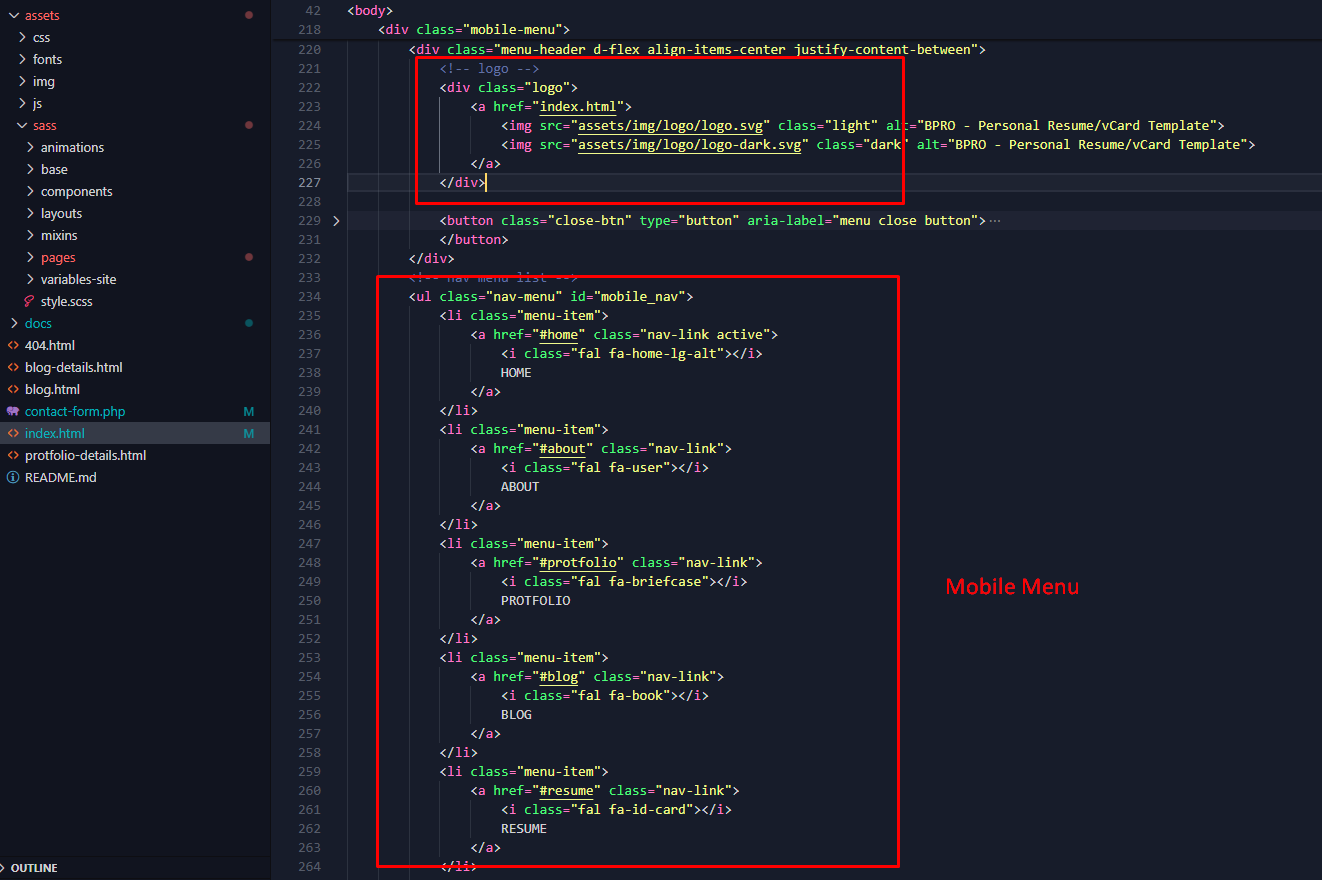Viewport: 1322px width, 880px height.
Task: Collapse the sass folder
Action: pos(23,125)
